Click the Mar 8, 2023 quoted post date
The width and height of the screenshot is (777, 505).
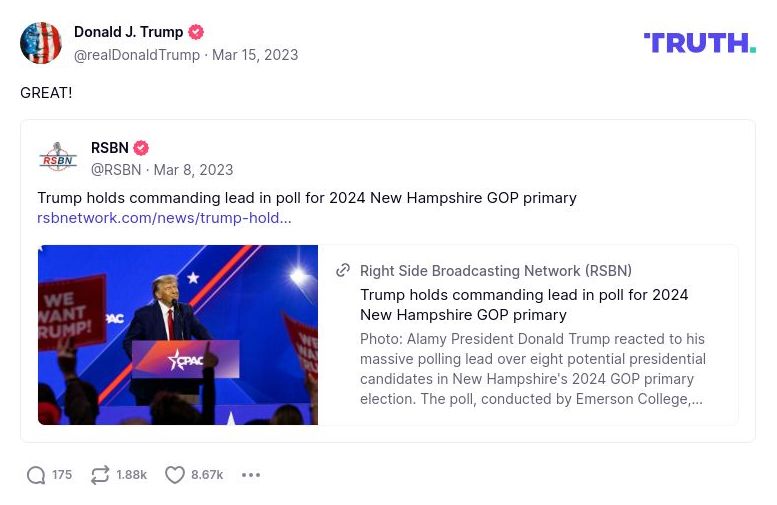193,170
